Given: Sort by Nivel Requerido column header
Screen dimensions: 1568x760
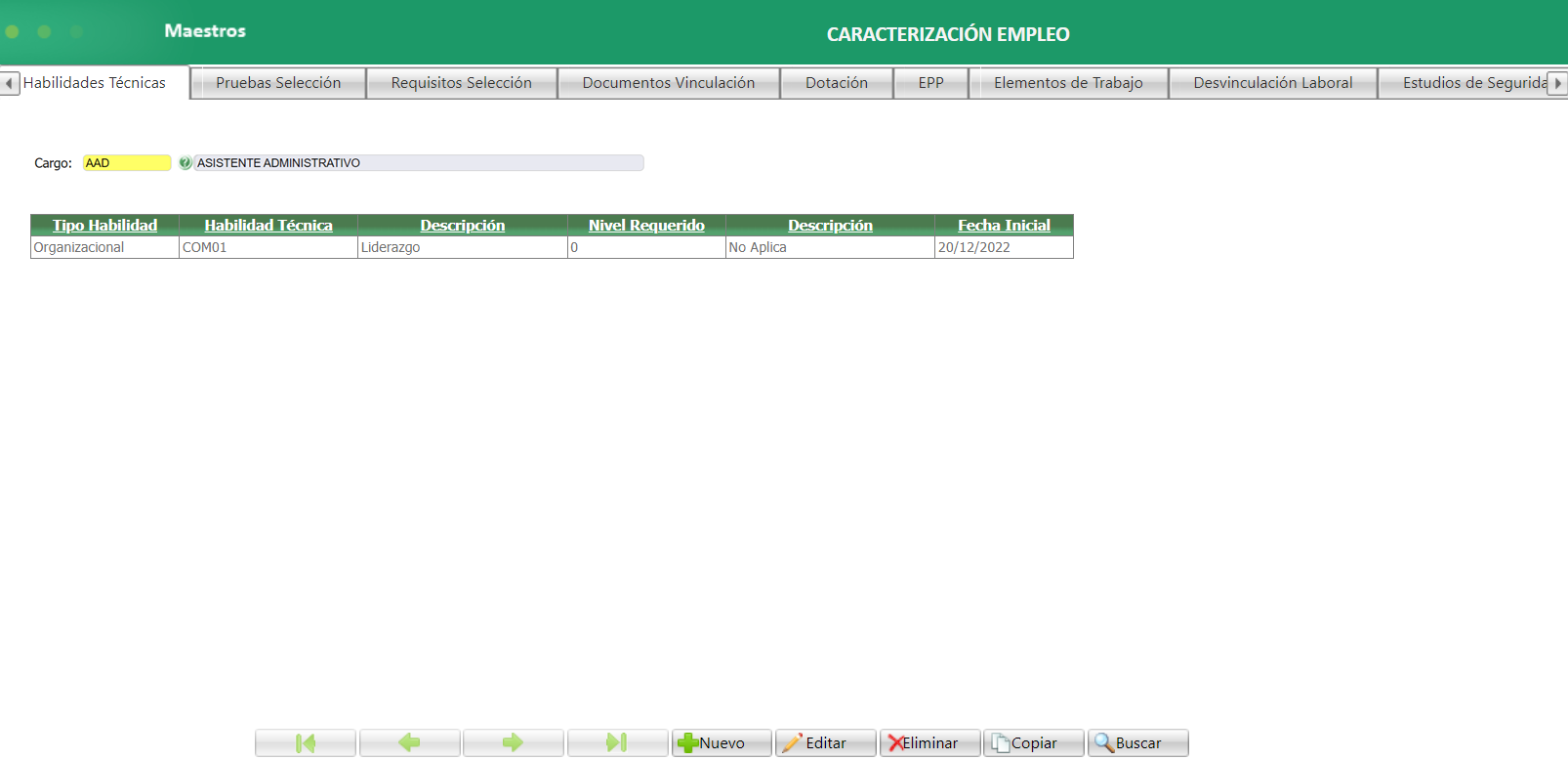Looking at the screenshot, I should tap(646, 226).
